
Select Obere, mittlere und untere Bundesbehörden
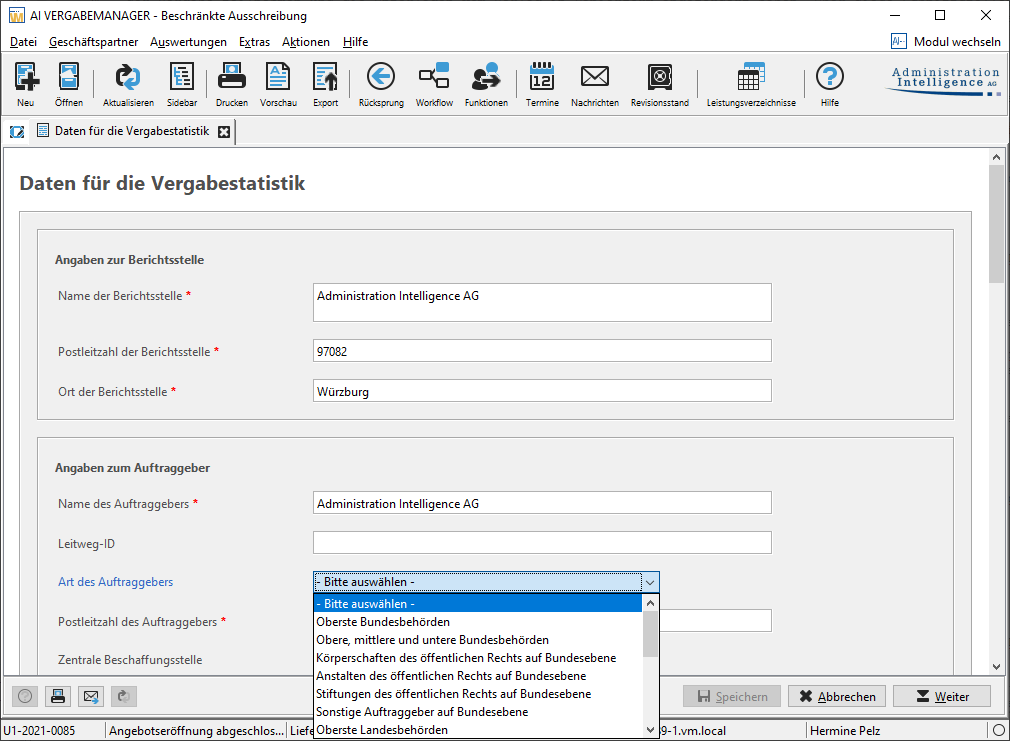click(478, 640)
